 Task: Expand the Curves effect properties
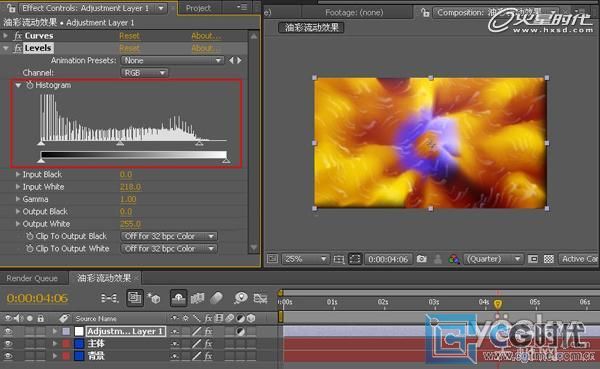click(5, 36)
